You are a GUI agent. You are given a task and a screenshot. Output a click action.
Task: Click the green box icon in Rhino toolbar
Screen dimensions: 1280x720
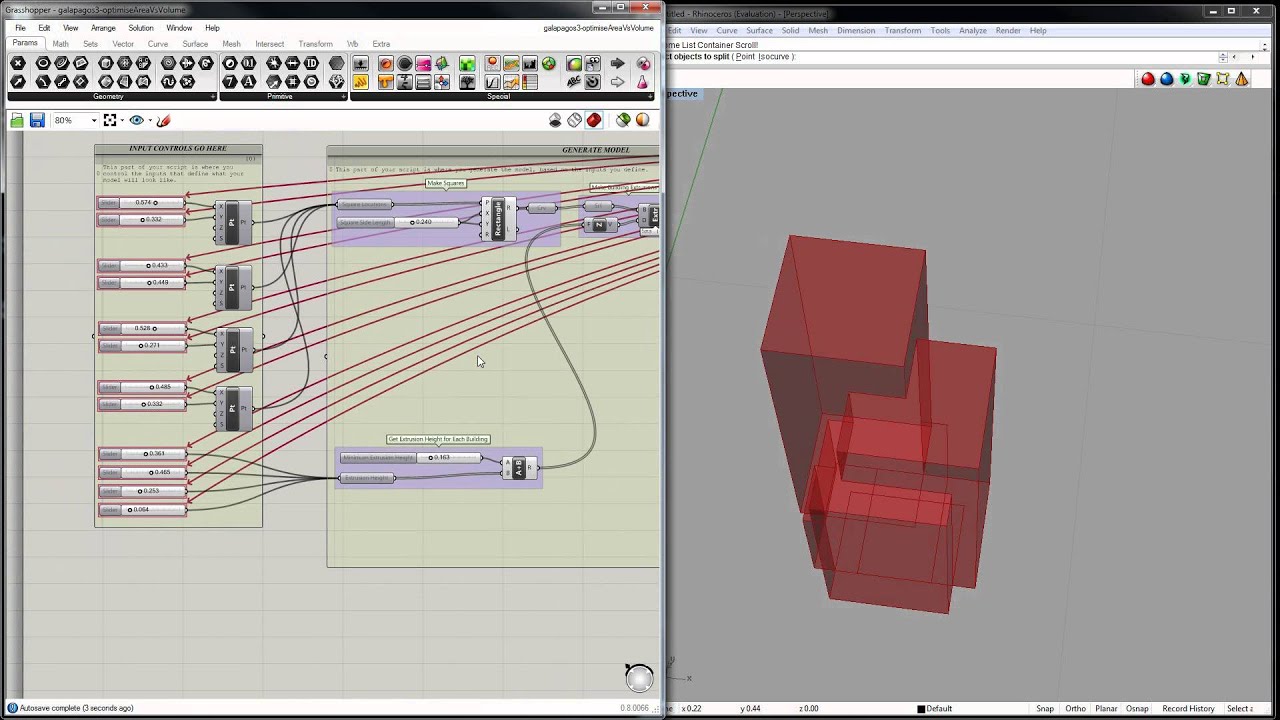[x=1204, y=79]
